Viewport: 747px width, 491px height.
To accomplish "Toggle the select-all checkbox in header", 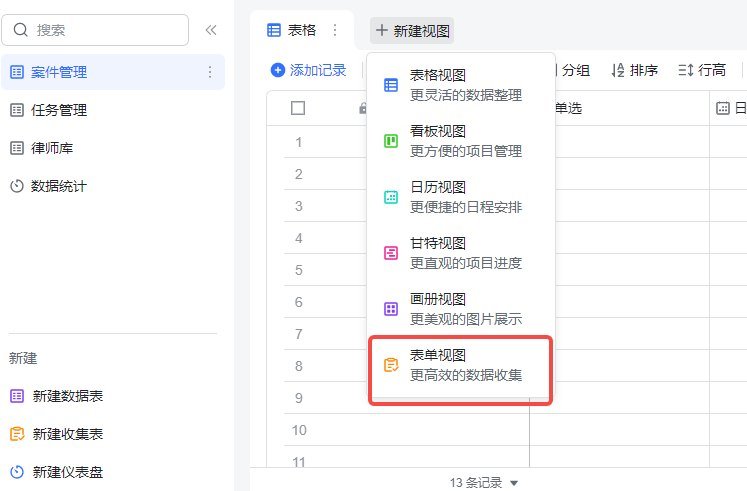I will pos(298,108).
